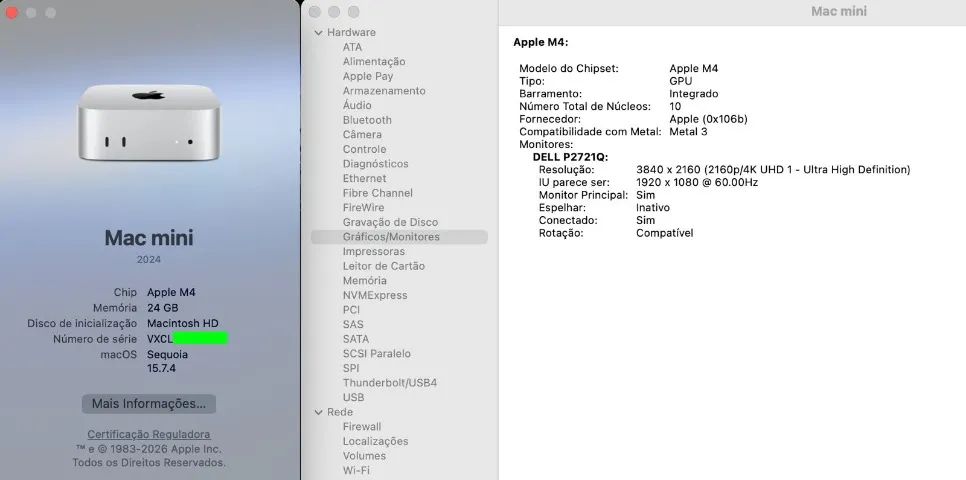The height and width of the screenshot is (480, 966).
Task: Click the DELL P2721Q monitor heading
Action: pos(570,157)
